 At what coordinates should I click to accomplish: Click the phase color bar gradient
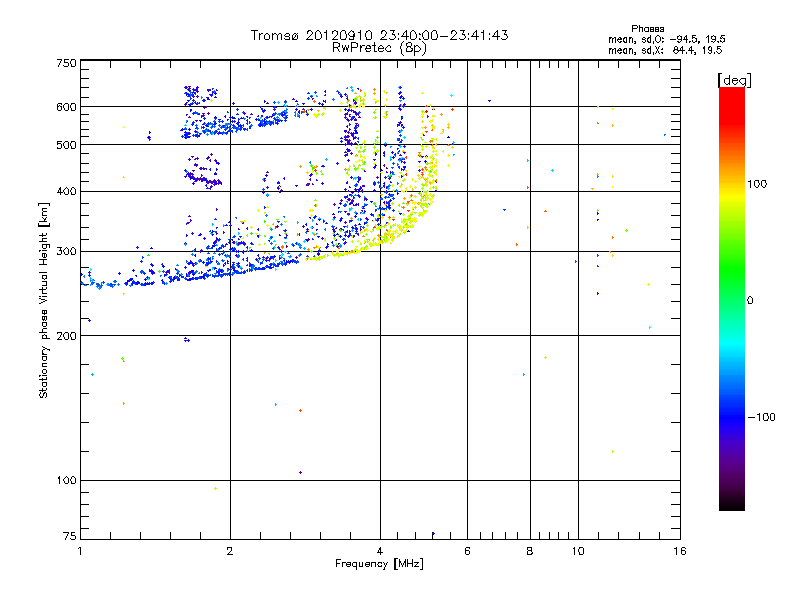pos(732,299)
